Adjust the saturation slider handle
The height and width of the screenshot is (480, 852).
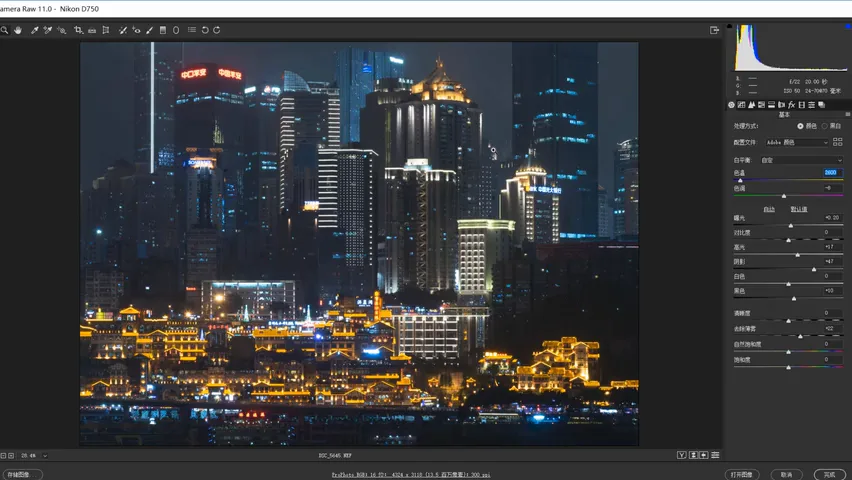click(x=788, y=367)
